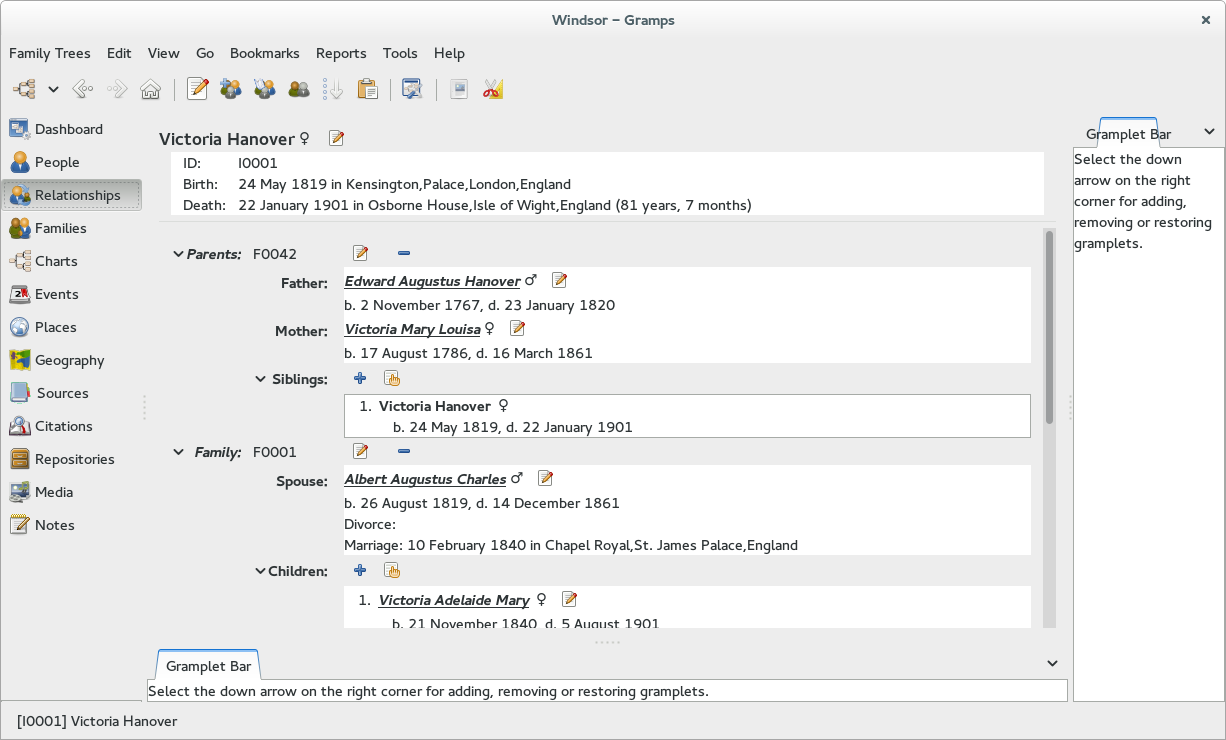The height and width of the screenshot is (740, 1226).
Task: Go back to the previous person in history
Action: pos(83,89)
